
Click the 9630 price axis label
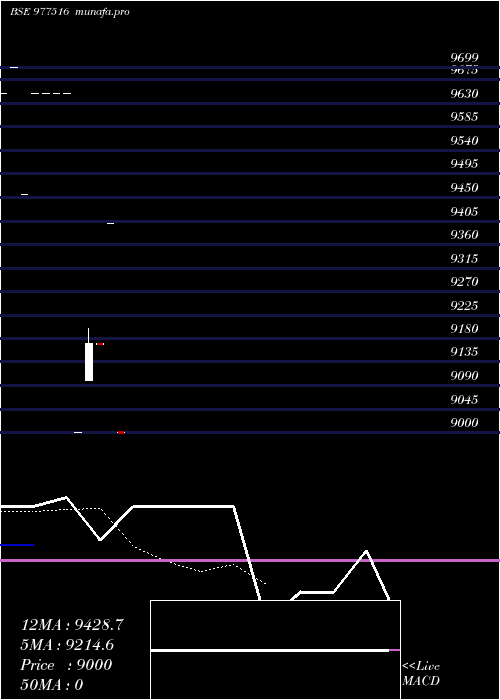point(464,94)
